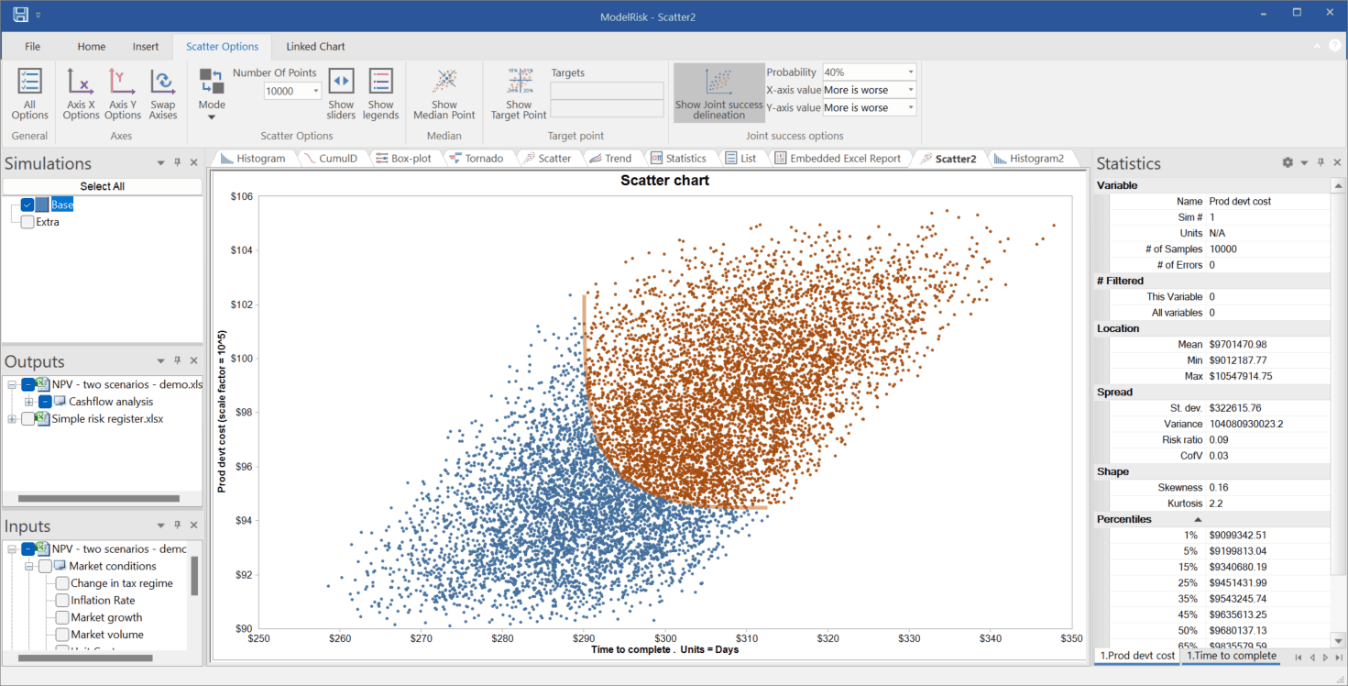The image size is (1348, 686).
Task: Check the Extra simulation checkbox
Action: [x=26, y=221]
